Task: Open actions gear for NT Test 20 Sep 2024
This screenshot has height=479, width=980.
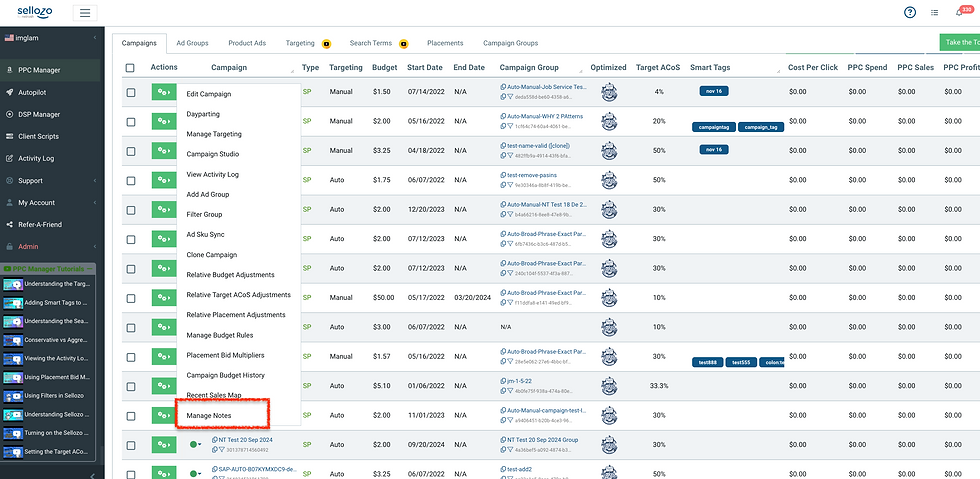Action: [x=164, y=445]
